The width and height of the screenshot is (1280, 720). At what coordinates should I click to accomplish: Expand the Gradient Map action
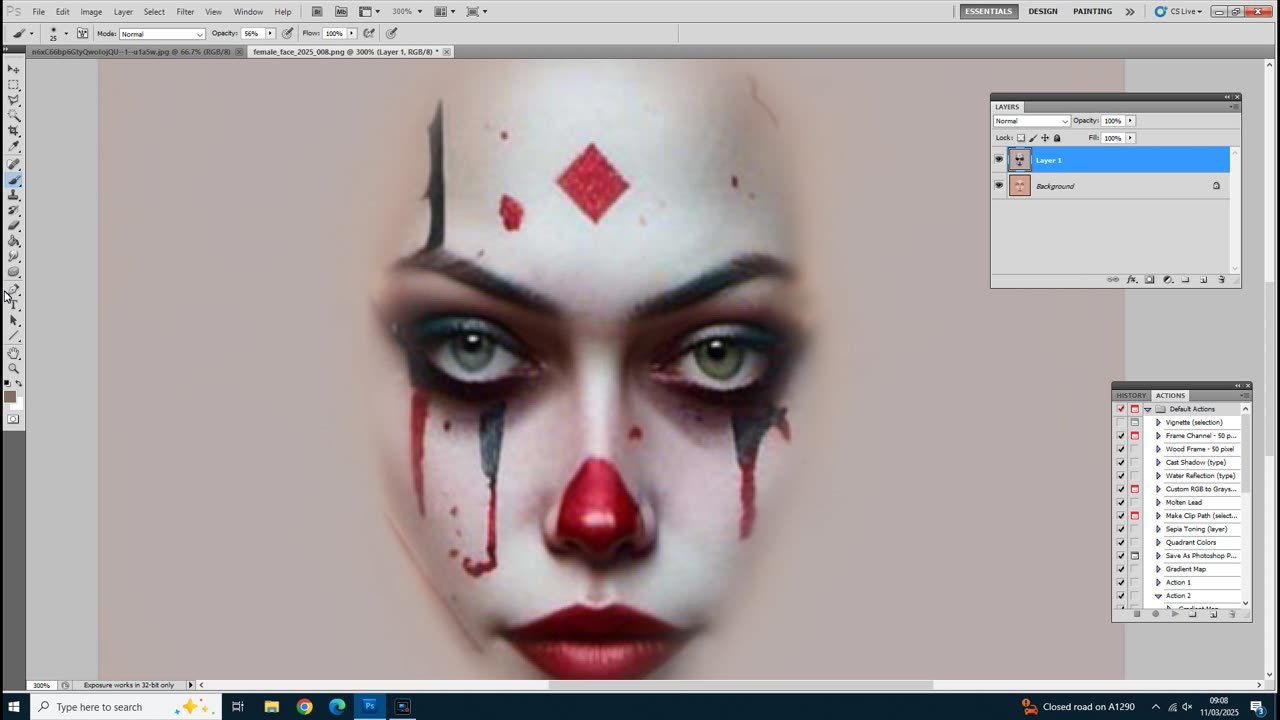click(x=1158, y=569)
